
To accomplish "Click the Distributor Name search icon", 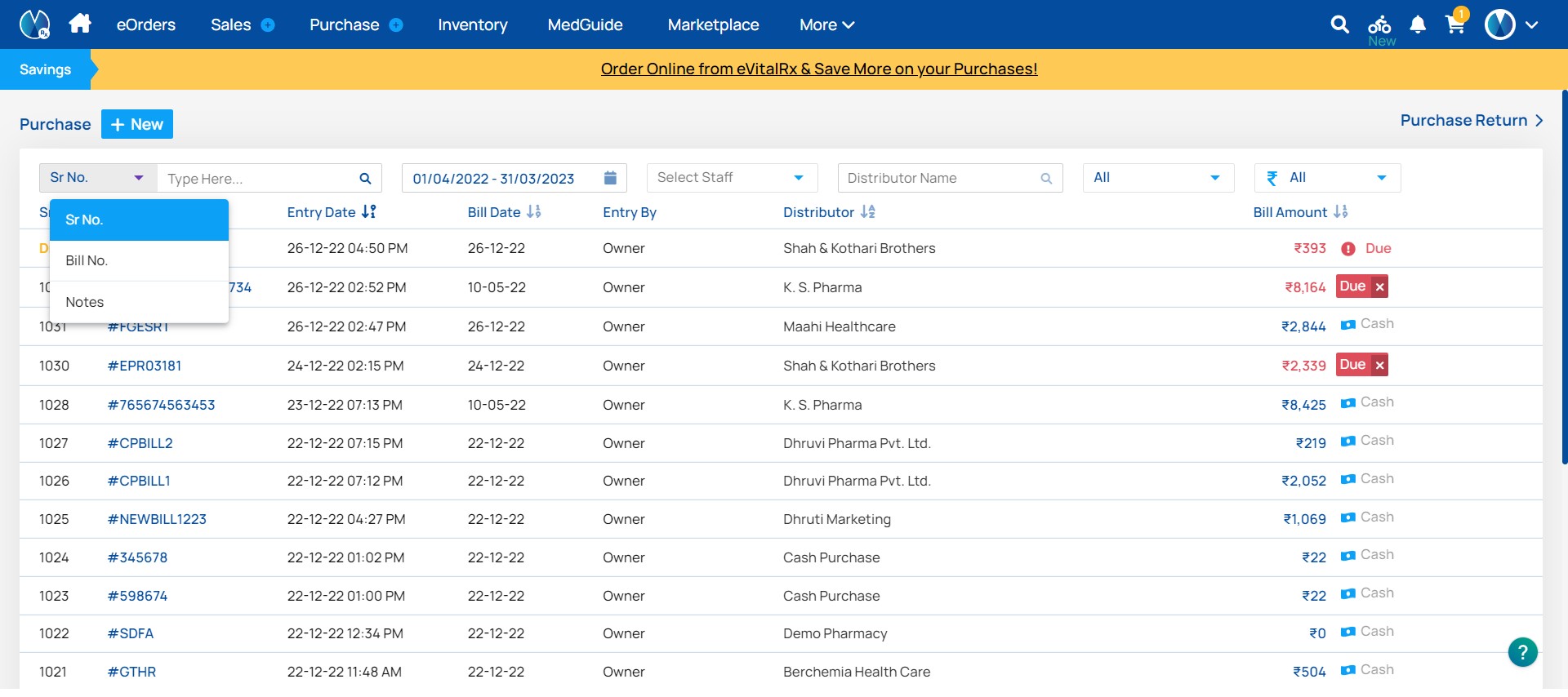I will [1046, 179].
